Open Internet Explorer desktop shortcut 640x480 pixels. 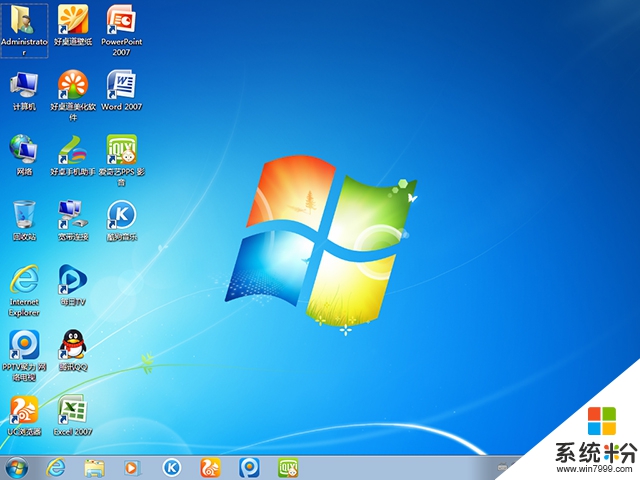(x=24, y=280)
